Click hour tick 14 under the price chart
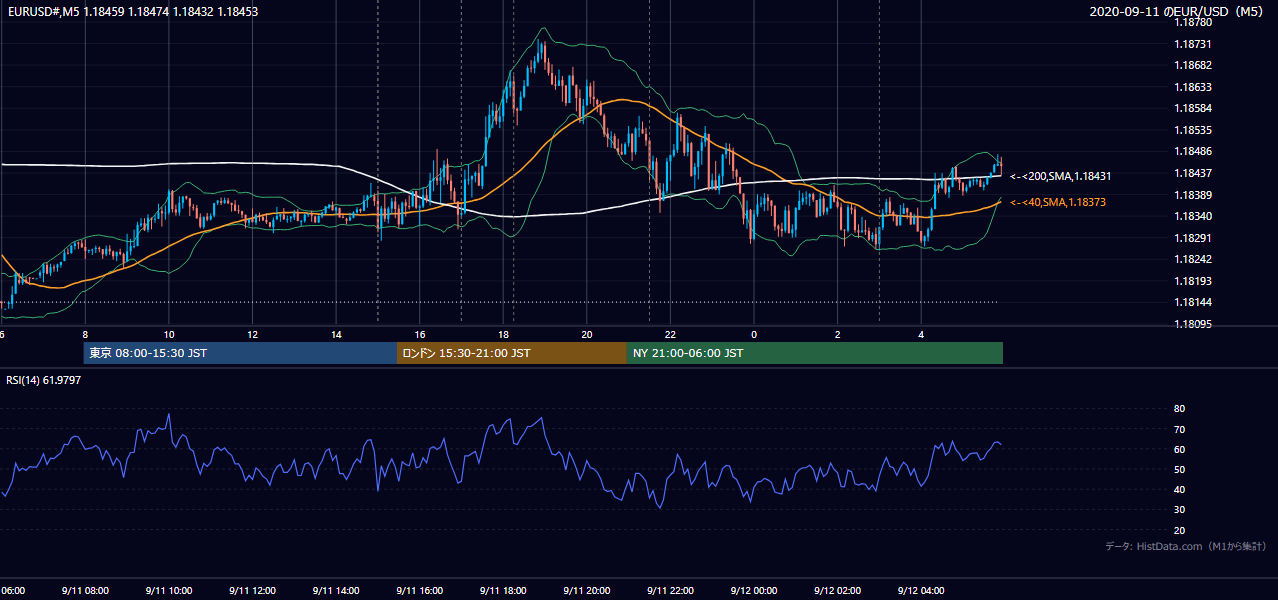1278x600 pixels. click(336, 334)
